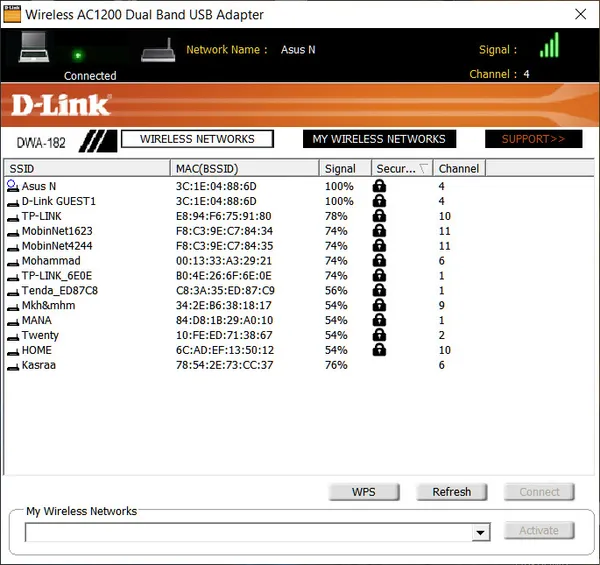Viewport: 600px width, 565px height.
Task: Close the Wireless AC1200 adapter window
Action: tap(580, 14)
